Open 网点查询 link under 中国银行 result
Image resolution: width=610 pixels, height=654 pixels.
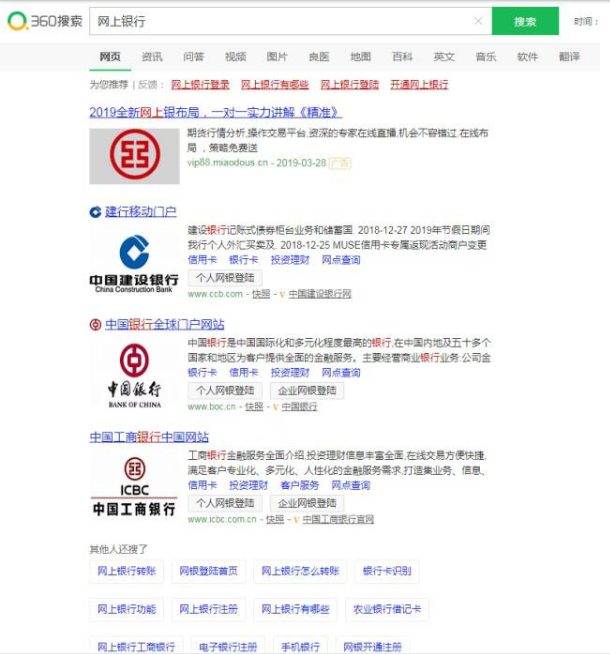coord(341,372)
